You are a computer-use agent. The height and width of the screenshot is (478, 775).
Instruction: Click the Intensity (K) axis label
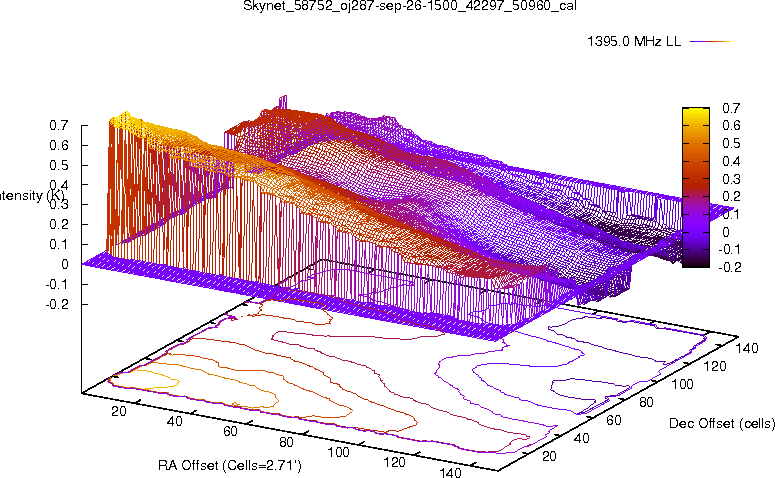32,196
